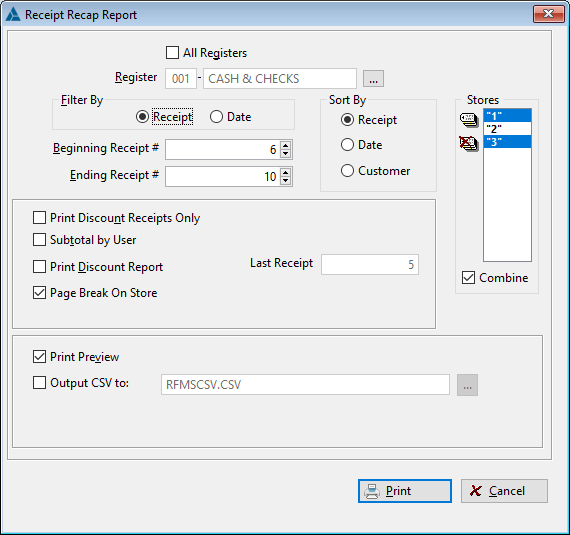Enable Output CSV to checkbox
The height and width of the screenshot is (535, 570).
click(39, 383)
